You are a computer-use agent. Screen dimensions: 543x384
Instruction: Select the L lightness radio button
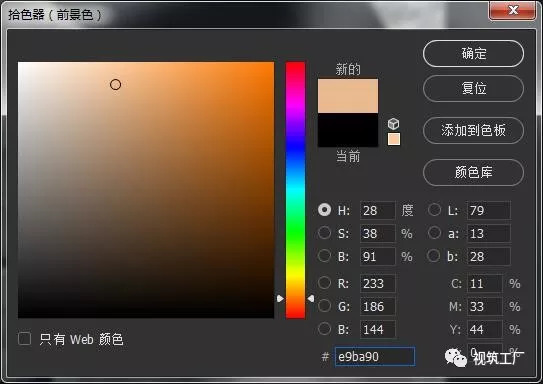(434, 209)
